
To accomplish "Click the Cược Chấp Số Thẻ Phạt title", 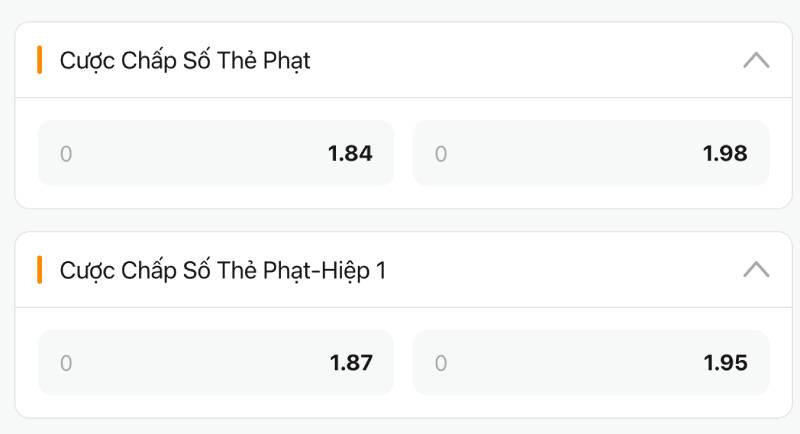I will point(185,61).
